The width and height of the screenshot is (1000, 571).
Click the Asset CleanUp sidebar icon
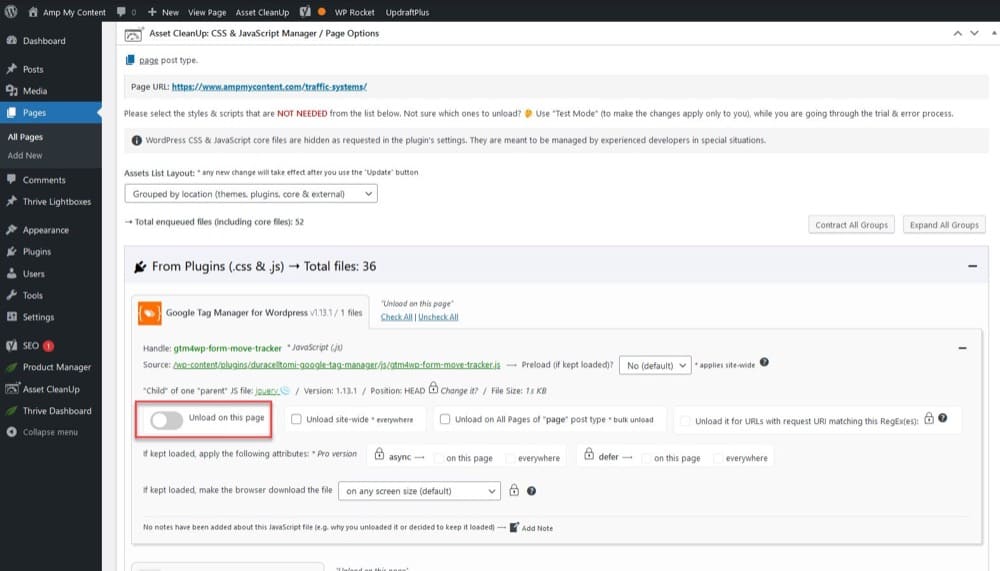click(12, 388)
